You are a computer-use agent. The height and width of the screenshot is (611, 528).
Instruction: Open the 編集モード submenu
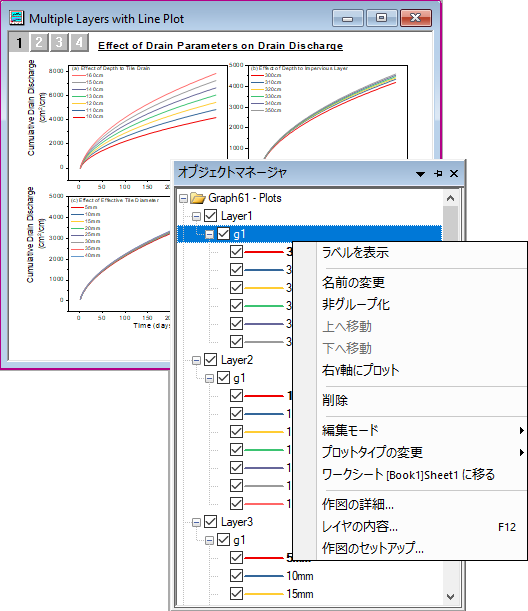point(422,430)
